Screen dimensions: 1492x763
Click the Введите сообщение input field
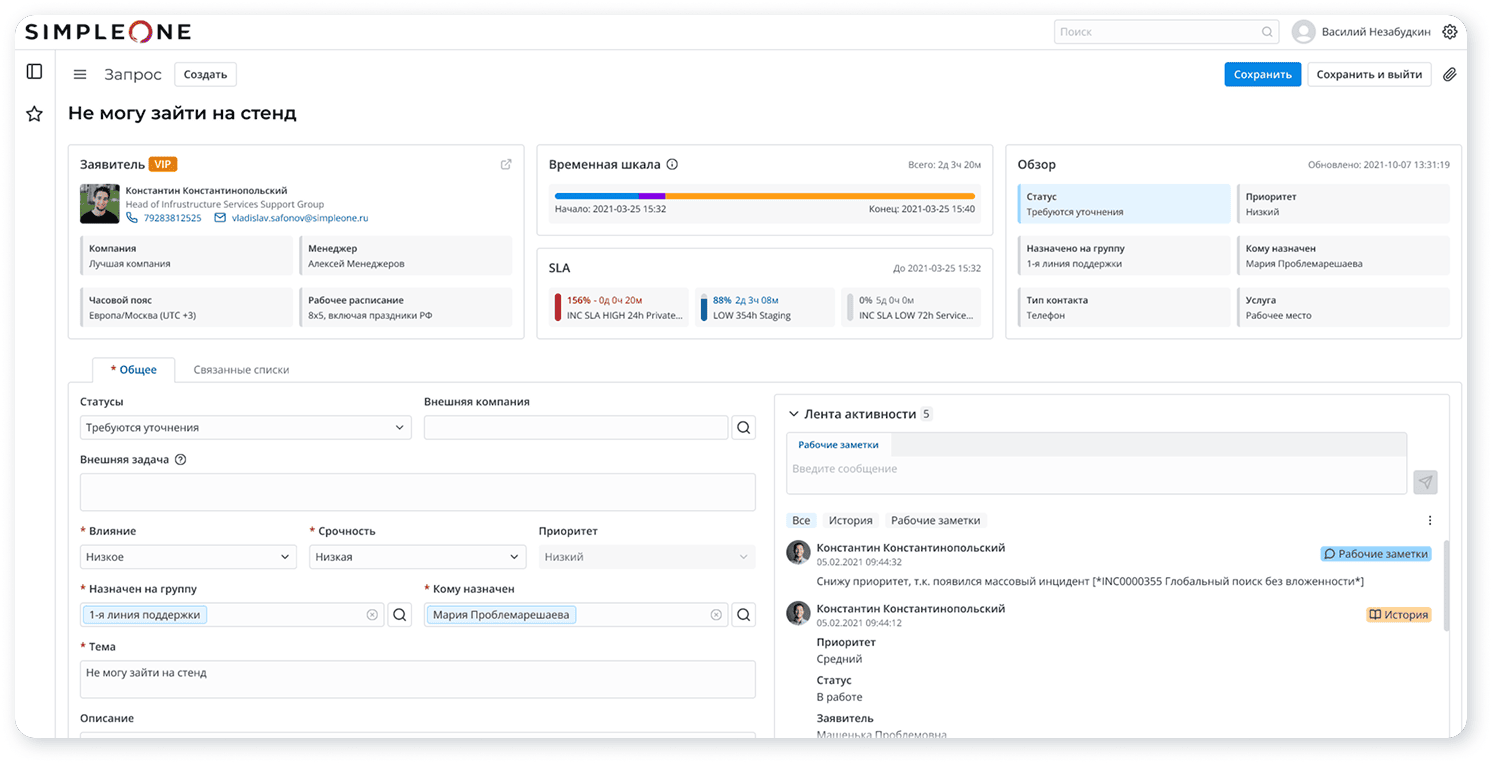click(1095, 469)
